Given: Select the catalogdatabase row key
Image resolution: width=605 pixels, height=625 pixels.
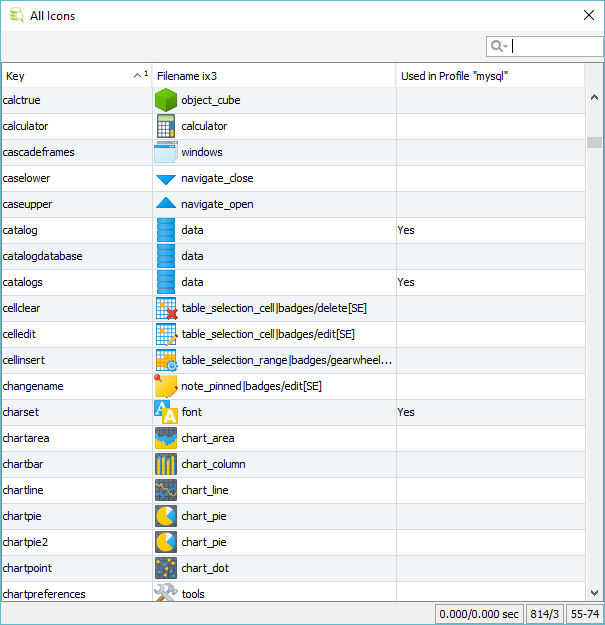Looking at the screenshot, I should tap(43, 256).
